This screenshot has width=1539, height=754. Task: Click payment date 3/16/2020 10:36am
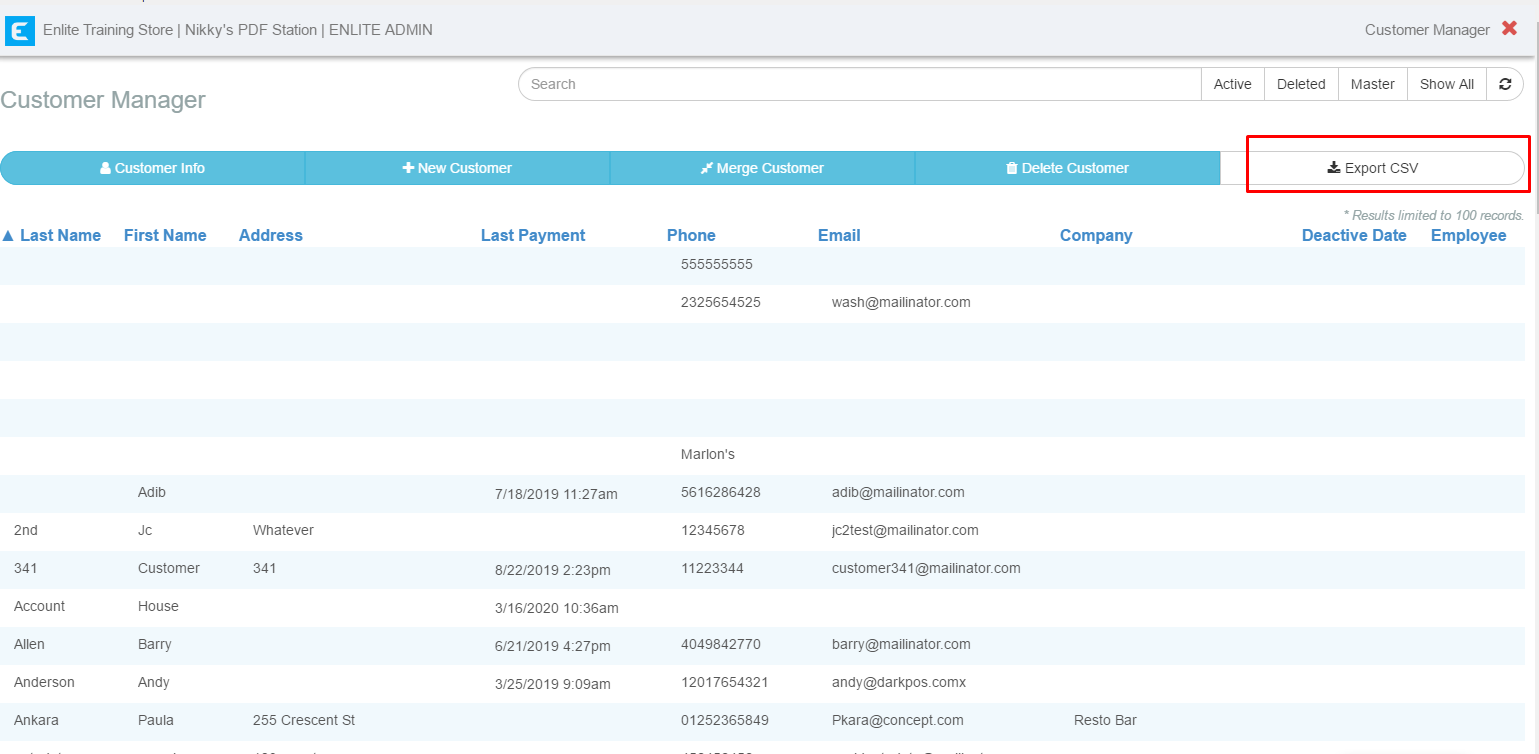click(x=557, y=608)
